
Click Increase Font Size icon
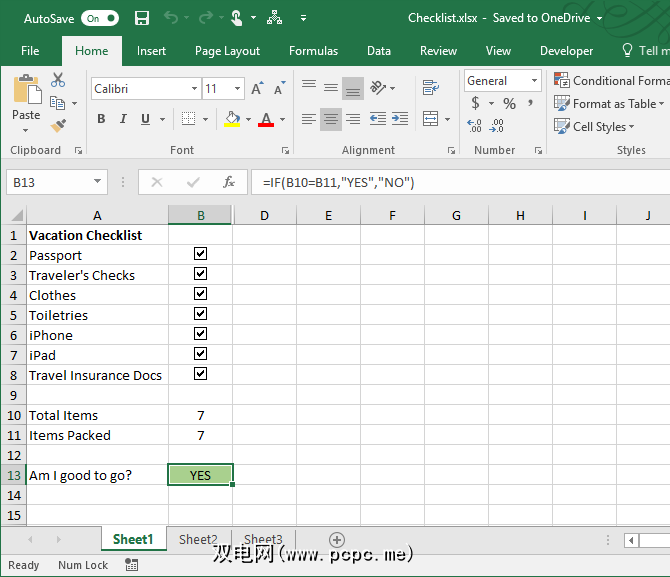coord(257,89)
